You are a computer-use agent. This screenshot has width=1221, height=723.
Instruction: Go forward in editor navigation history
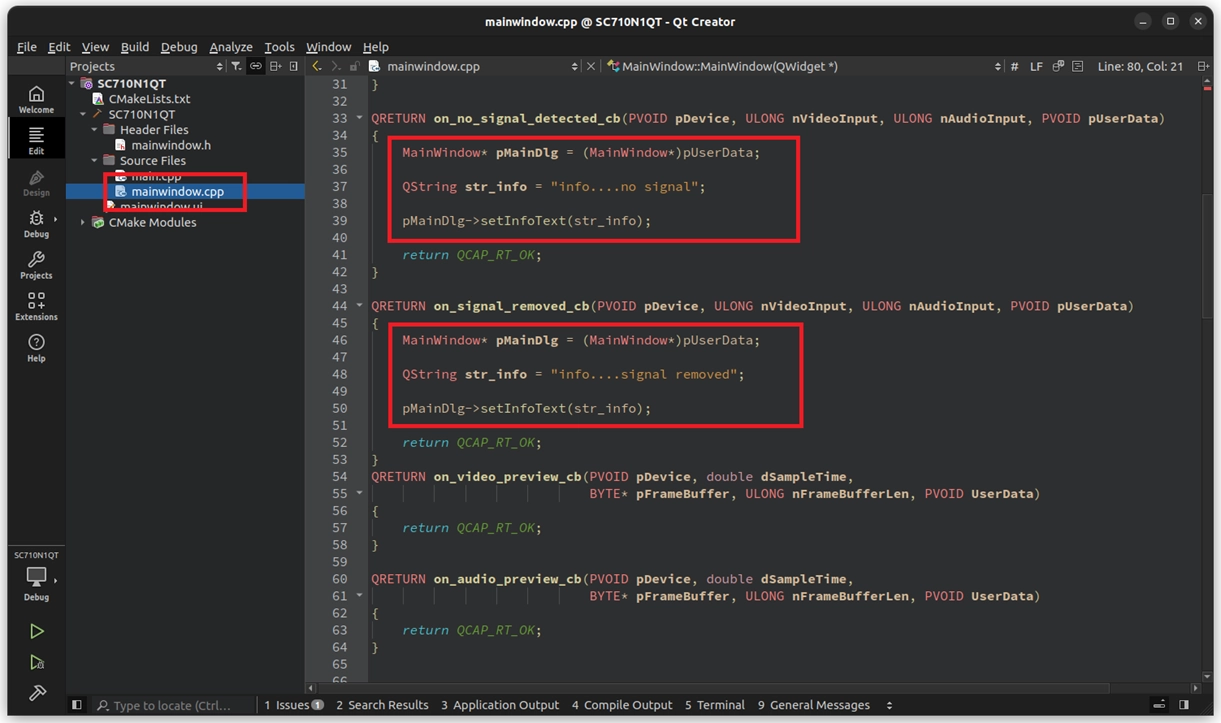[x=335, y=66]
